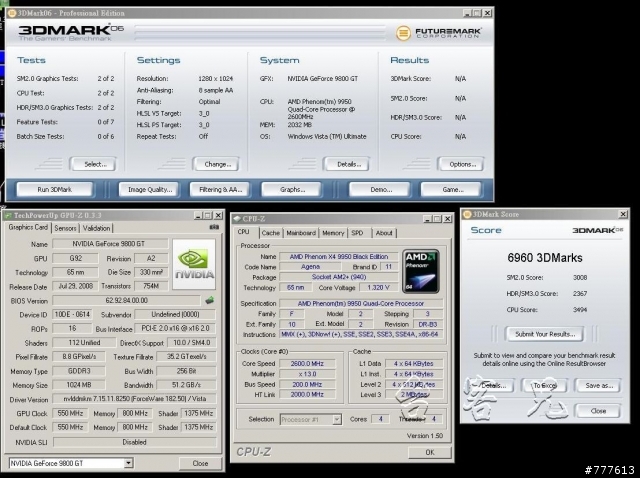Launch the Game button
This screenshot has width=640, height=478.
pos(452,189)
